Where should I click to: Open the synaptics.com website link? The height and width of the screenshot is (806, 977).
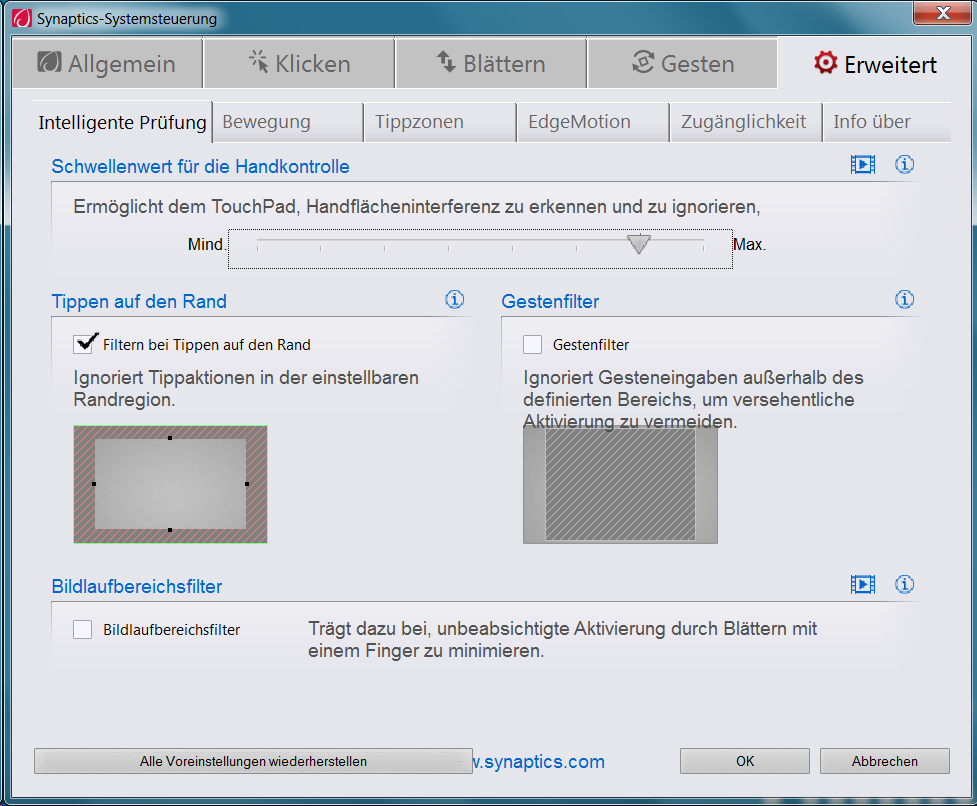(x=540, y=761)
